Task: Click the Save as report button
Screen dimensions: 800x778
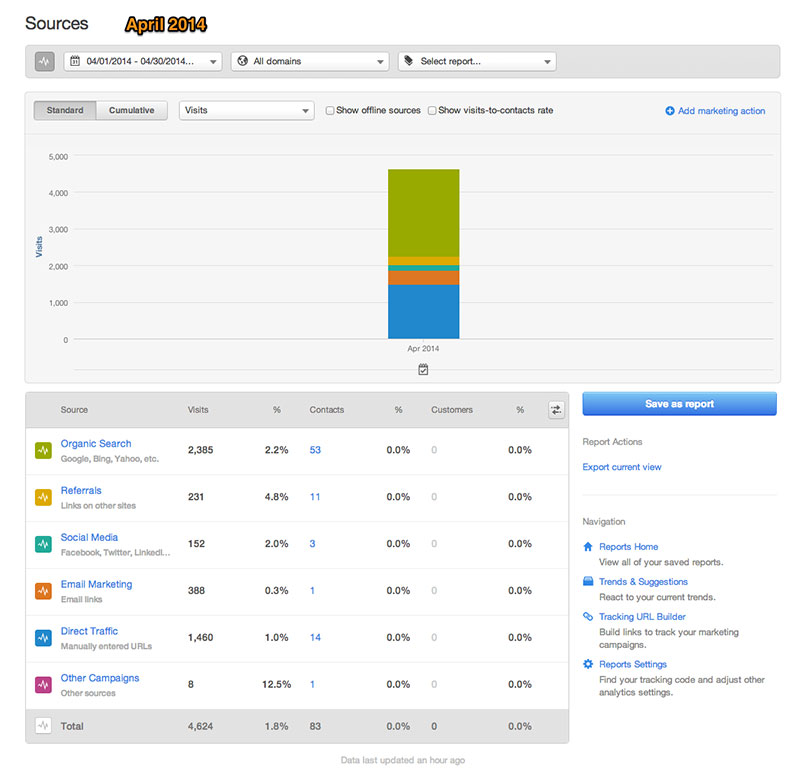Action: pyautogui.click(x=679, y=404)
